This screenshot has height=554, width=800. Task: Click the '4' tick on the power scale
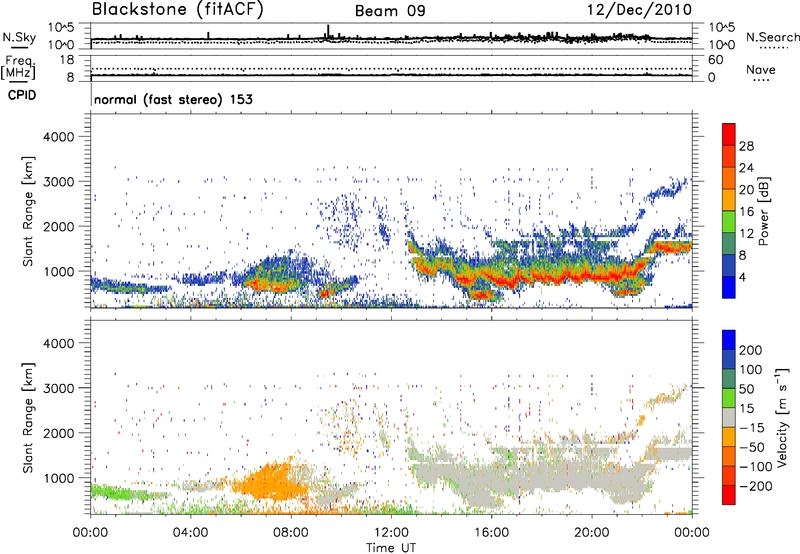point(743,277)
